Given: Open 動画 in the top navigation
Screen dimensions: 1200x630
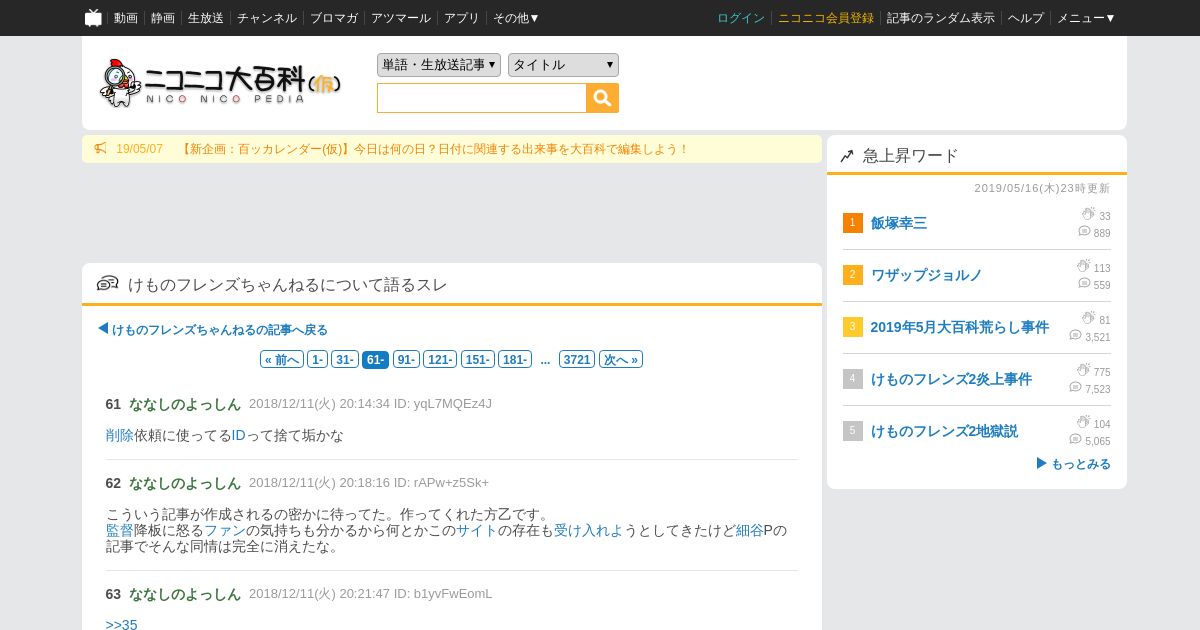Looking at the screenshot, I should [126, 18].
